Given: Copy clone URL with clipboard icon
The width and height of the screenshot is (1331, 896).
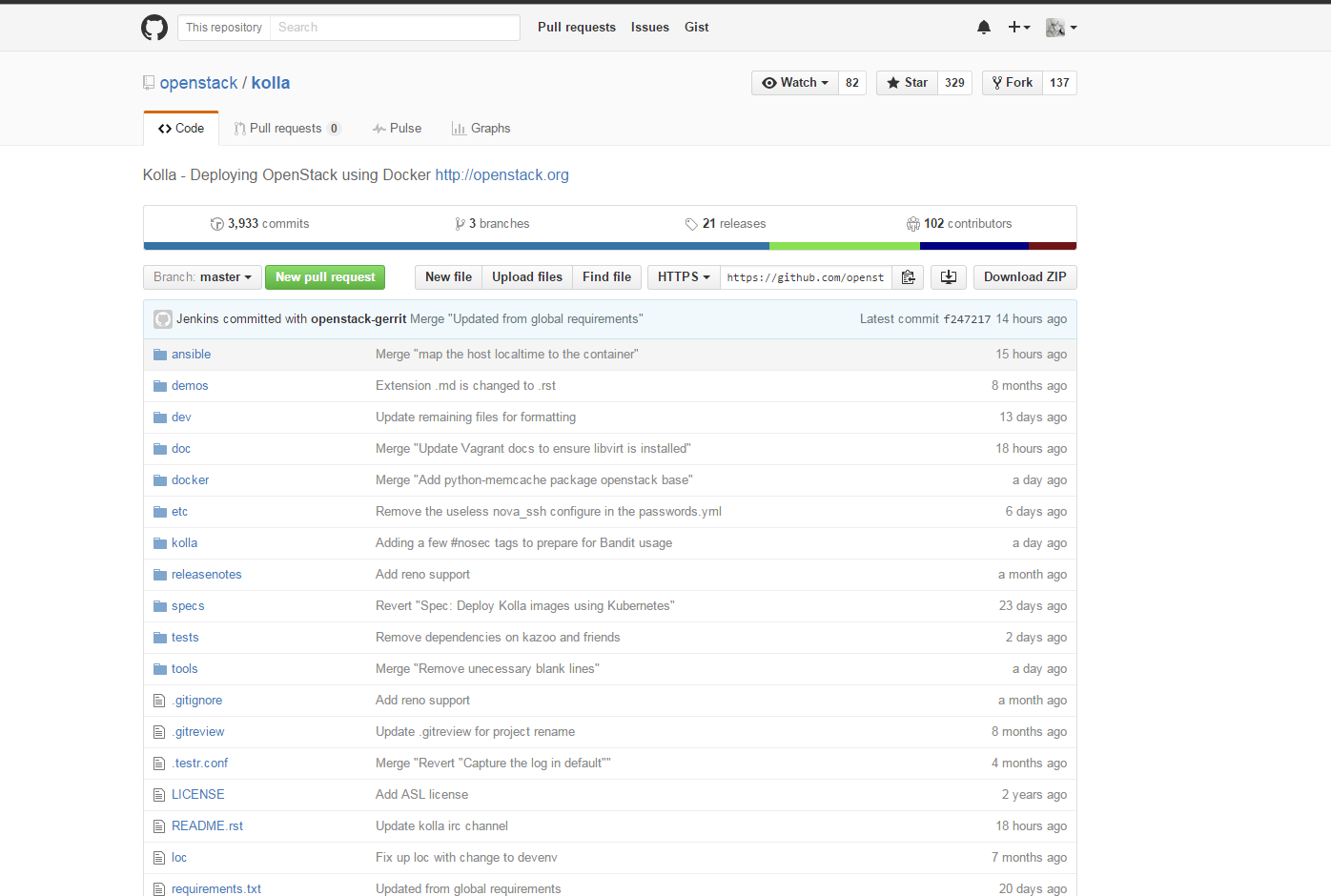Looking at the screenshot, I should [909, 277].
